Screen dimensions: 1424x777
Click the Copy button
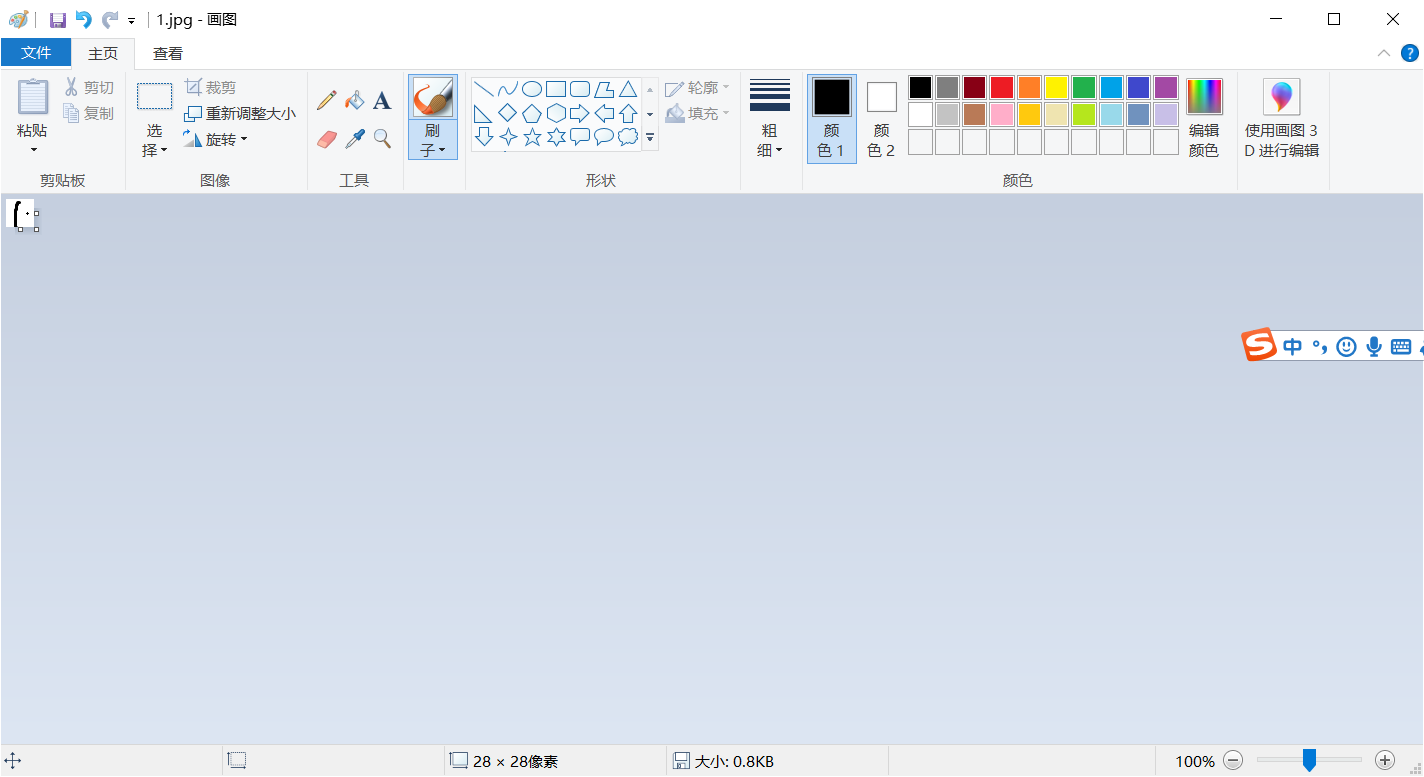89,113
